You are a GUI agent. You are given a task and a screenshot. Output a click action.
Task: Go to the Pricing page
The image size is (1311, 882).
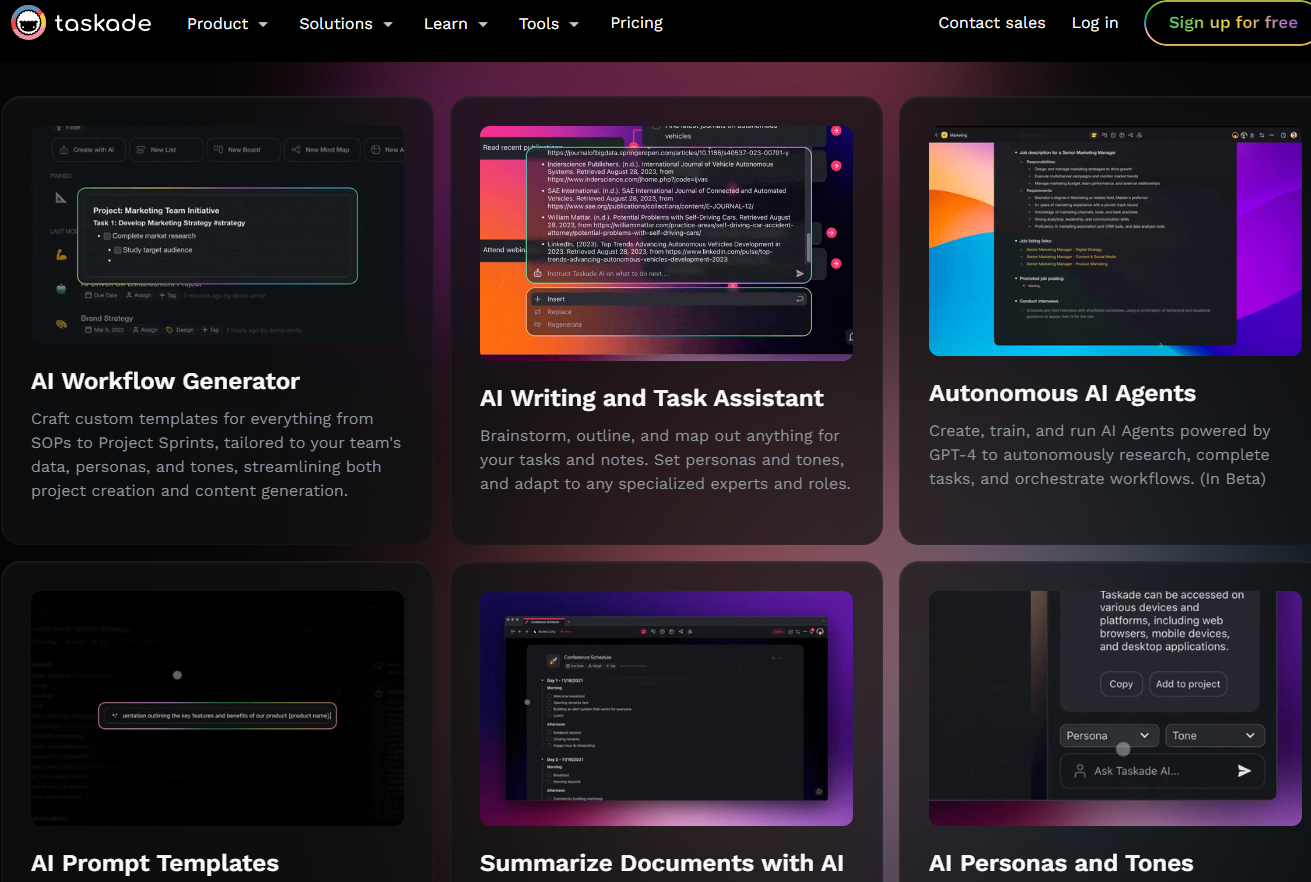point(637,23)
